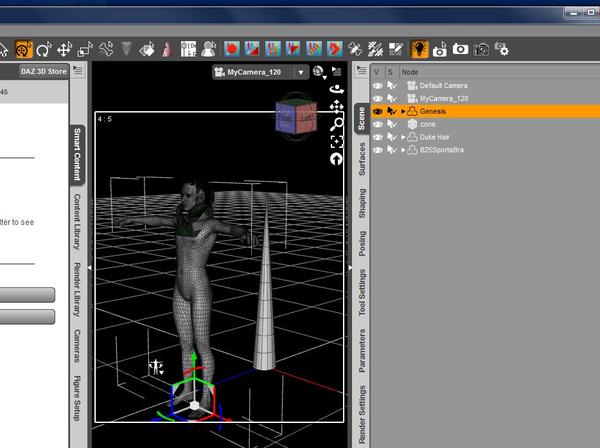Hide the Genesis figure via its eye
This screenshot has width=600, height=448.
pos(378,111)
